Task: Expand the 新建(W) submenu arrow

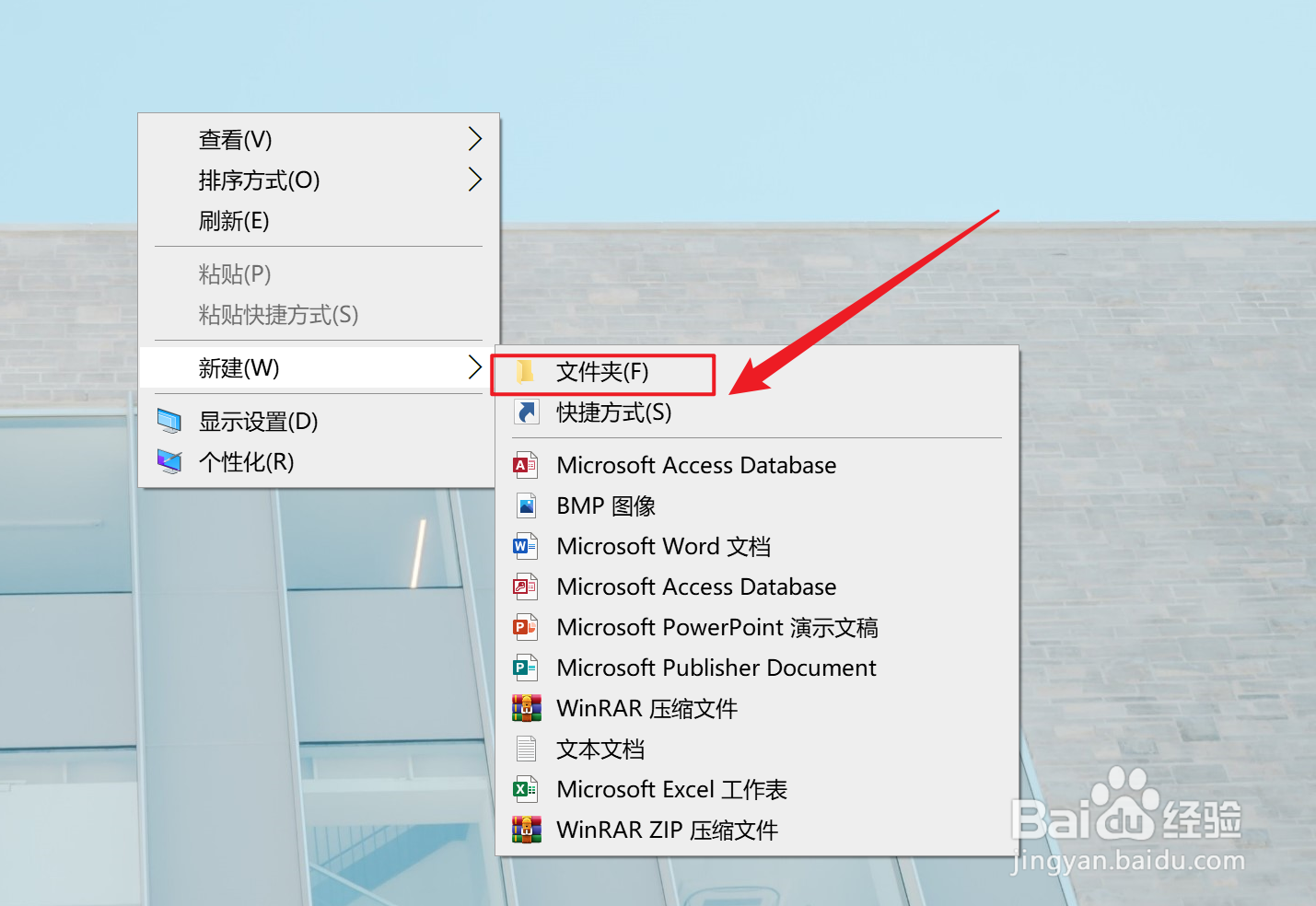Action: (474, 367)
